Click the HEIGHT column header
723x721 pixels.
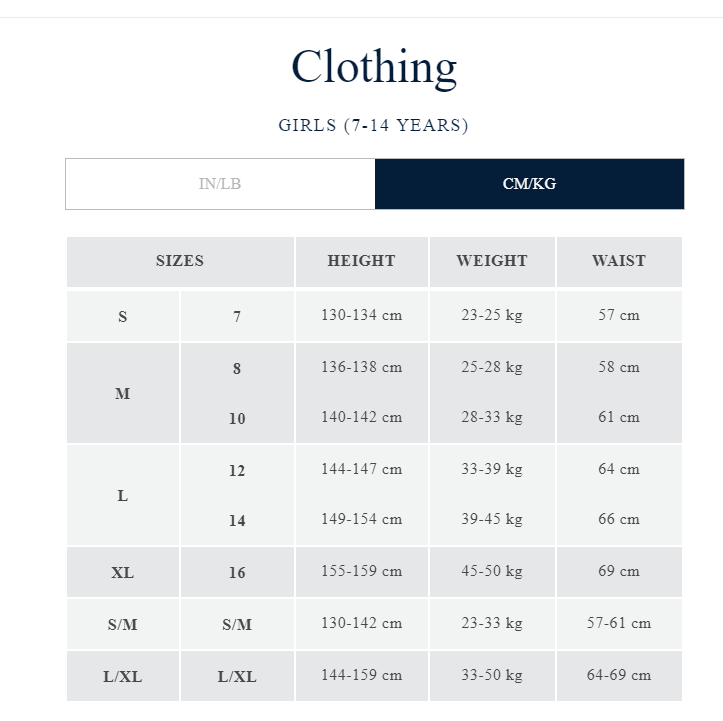[x=362, y=261]
